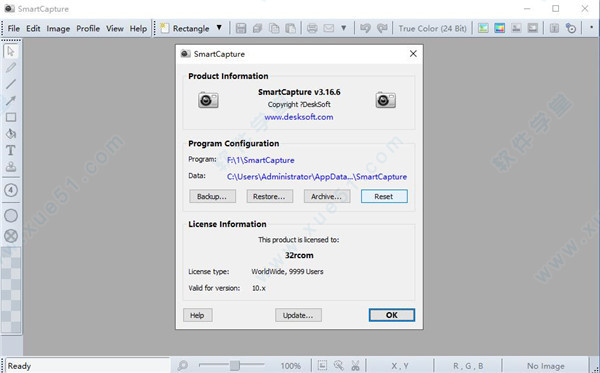Select the straight Line drawing tool

[11, 84]
